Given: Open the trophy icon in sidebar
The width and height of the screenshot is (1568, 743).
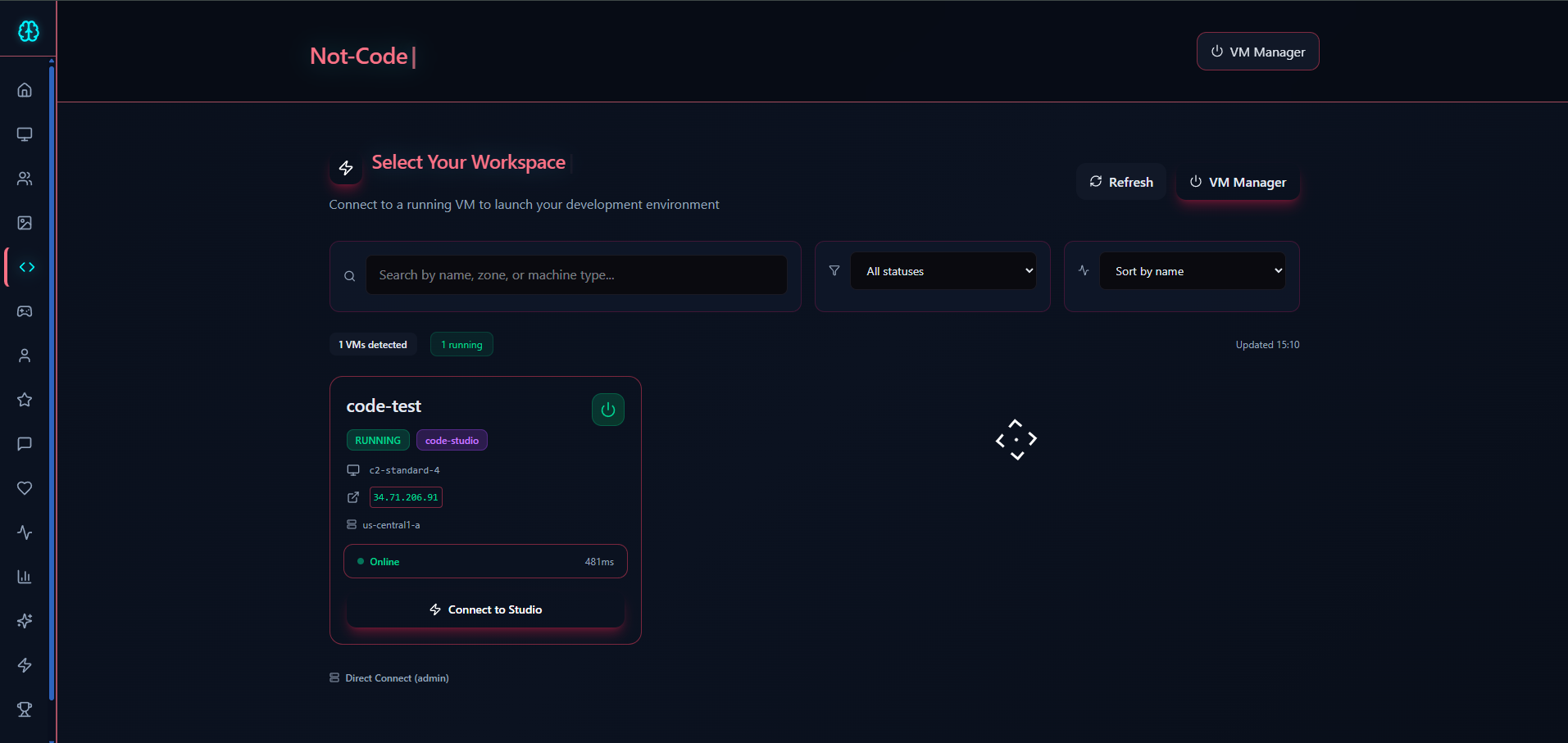Looking at the screenshot, I should point(25,709).
